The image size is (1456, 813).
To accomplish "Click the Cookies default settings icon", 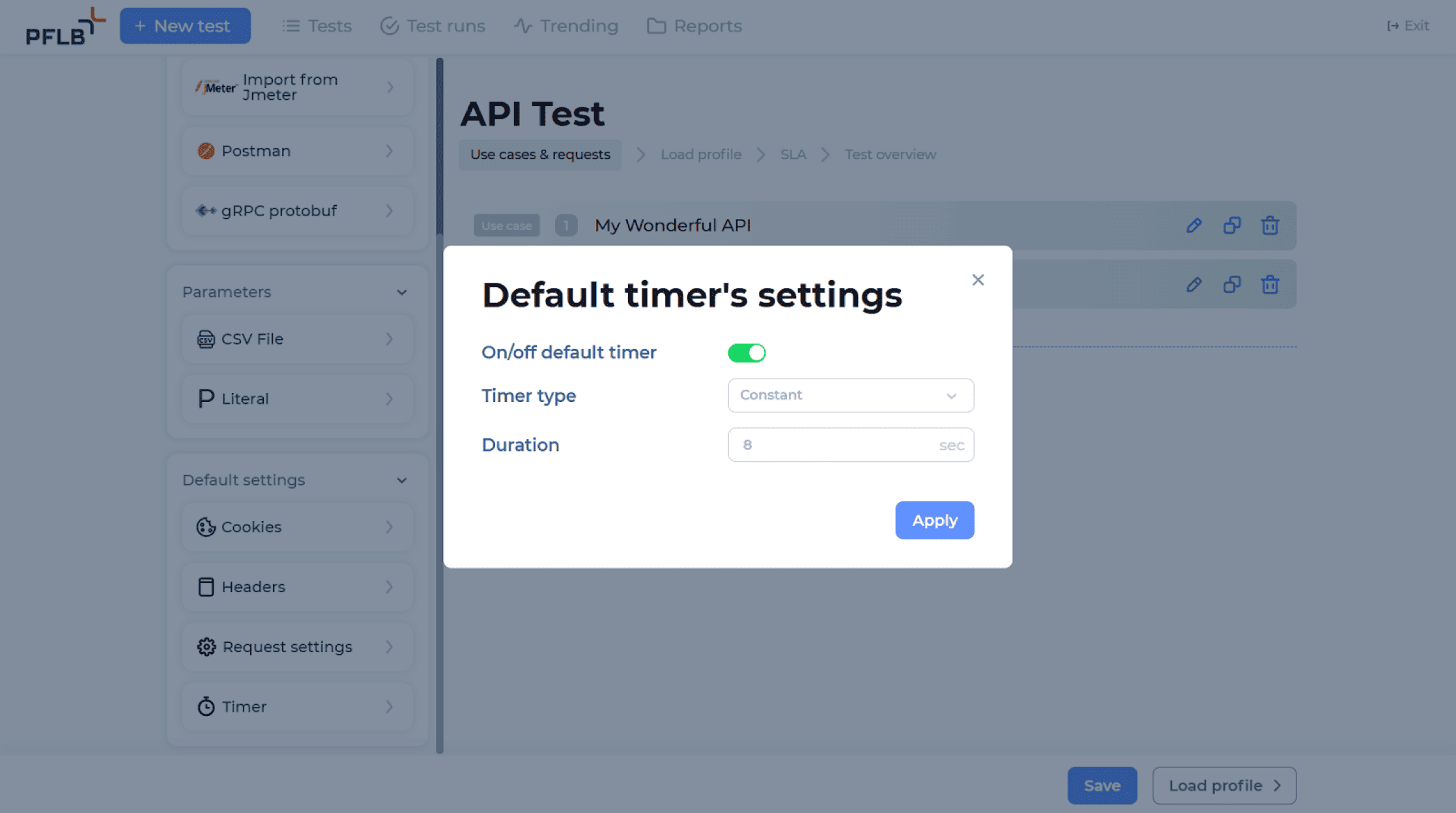I will (x=205, y=527).
